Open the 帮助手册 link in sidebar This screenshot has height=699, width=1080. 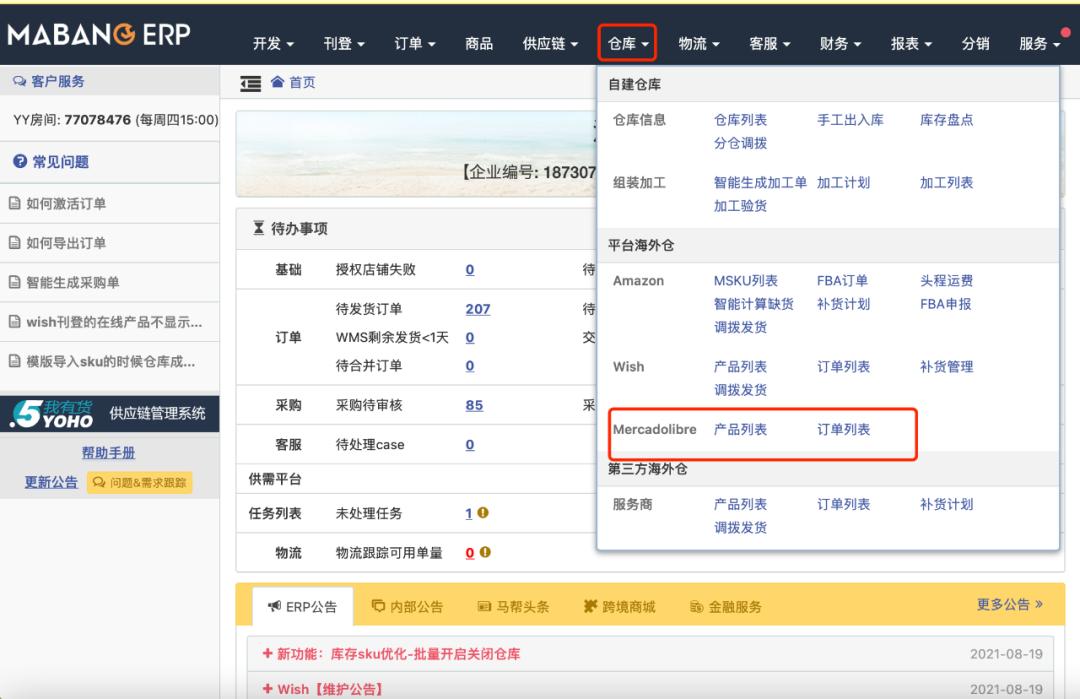tap(108, 453)
